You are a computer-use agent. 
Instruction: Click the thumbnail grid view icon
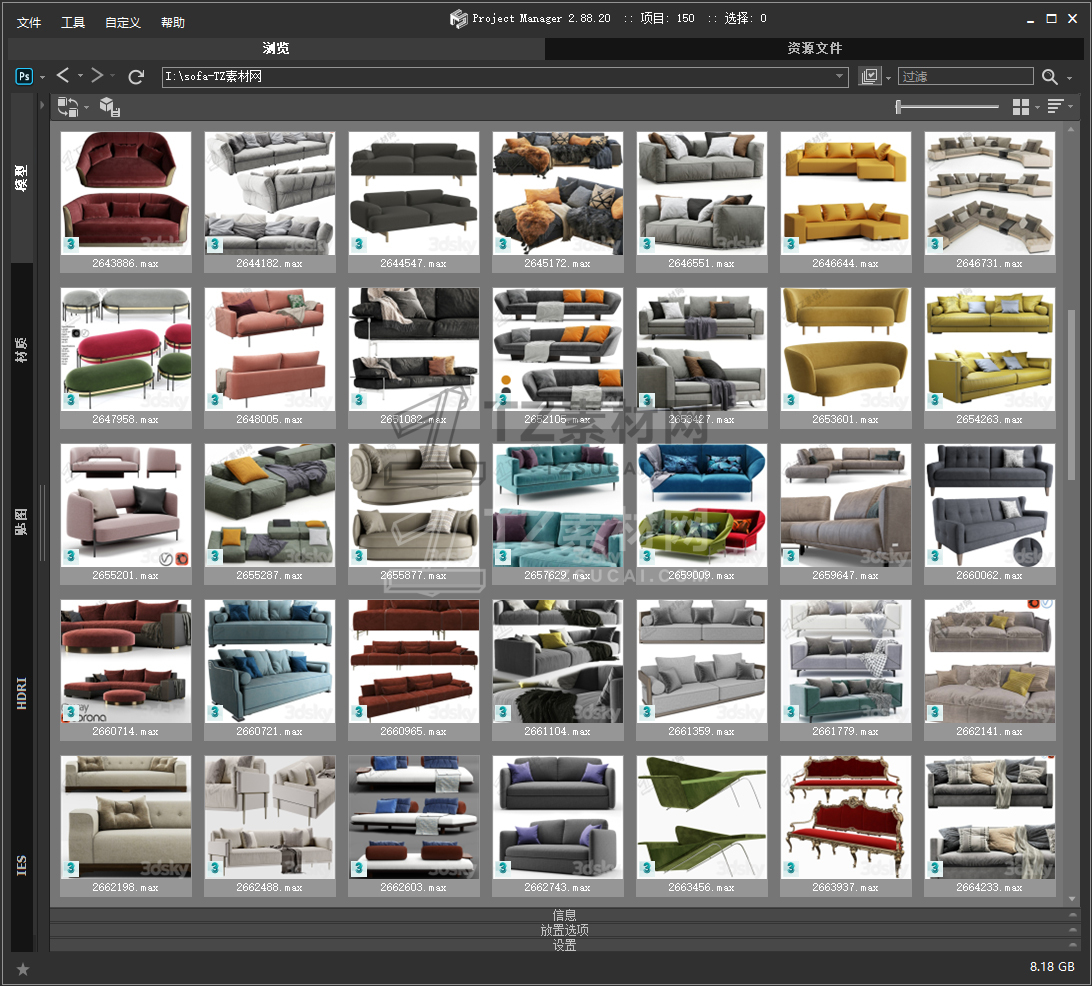click(x=1020, y=107)
